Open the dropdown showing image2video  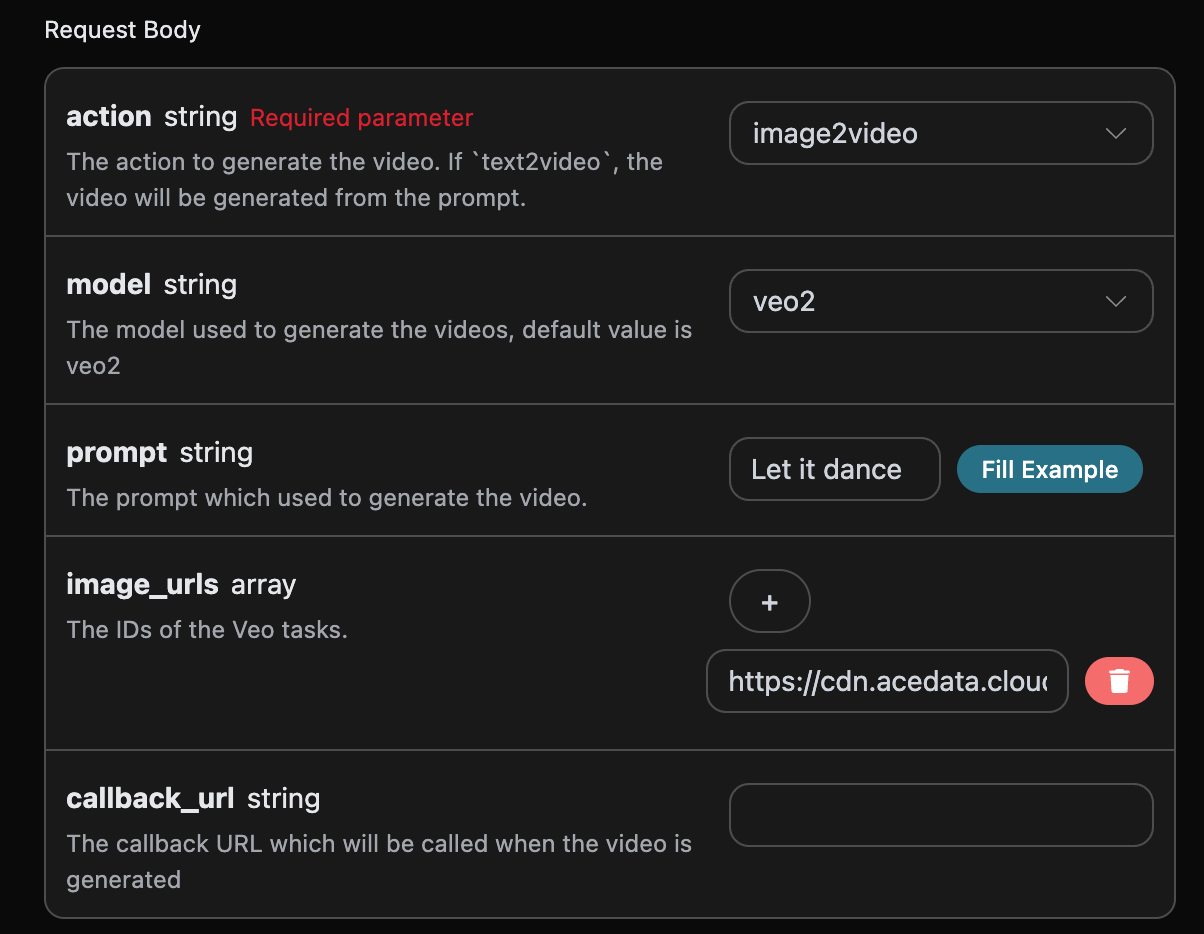tap(940, 133)
